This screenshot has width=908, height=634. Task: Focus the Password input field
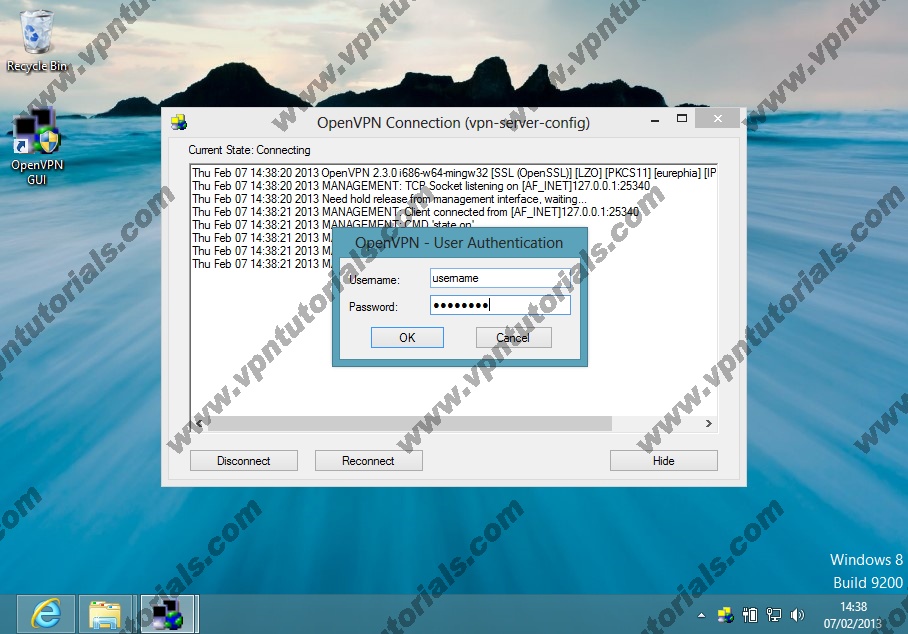[500, 305]
